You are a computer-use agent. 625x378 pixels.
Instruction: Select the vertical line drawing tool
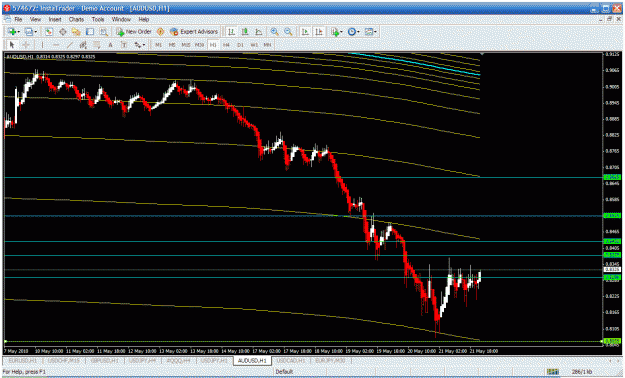click(x=42, y=45)
